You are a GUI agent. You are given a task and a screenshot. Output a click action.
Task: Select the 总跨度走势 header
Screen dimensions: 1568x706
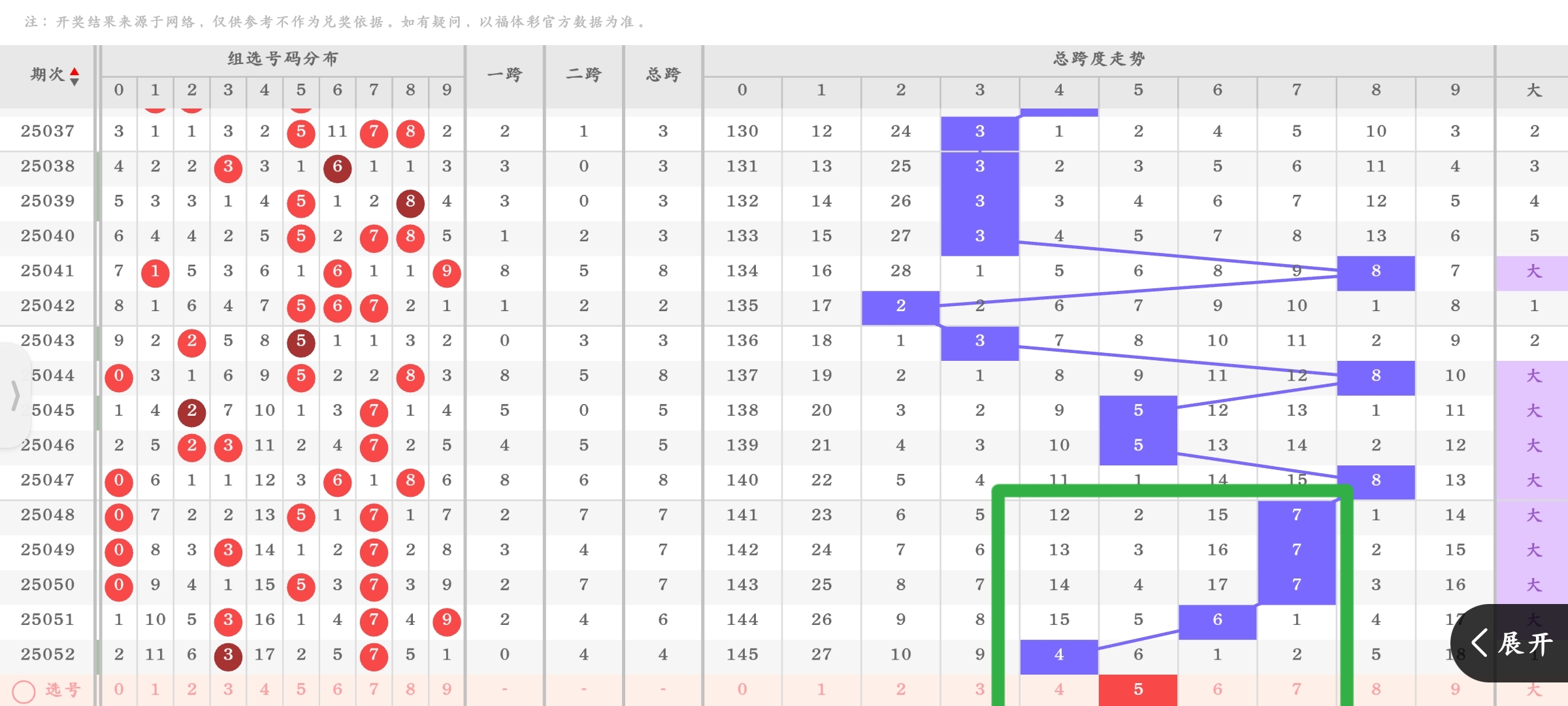(x=1099, y=59)
